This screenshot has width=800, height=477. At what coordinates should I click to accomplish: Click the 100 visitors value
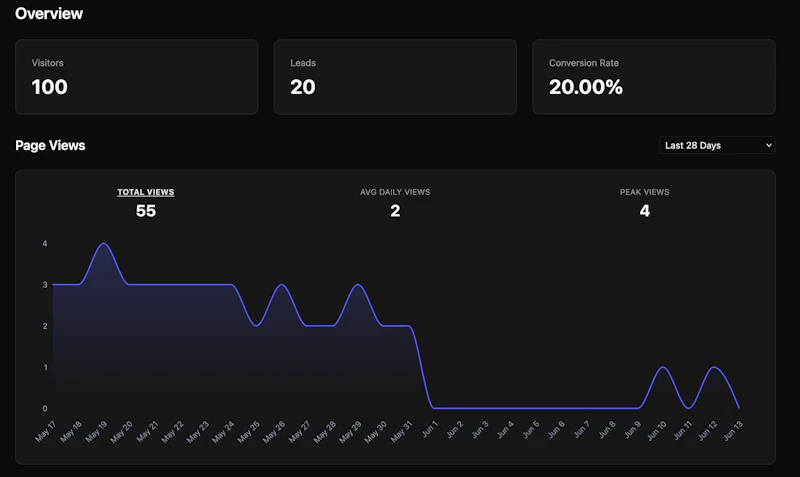[x=49, y=87]
